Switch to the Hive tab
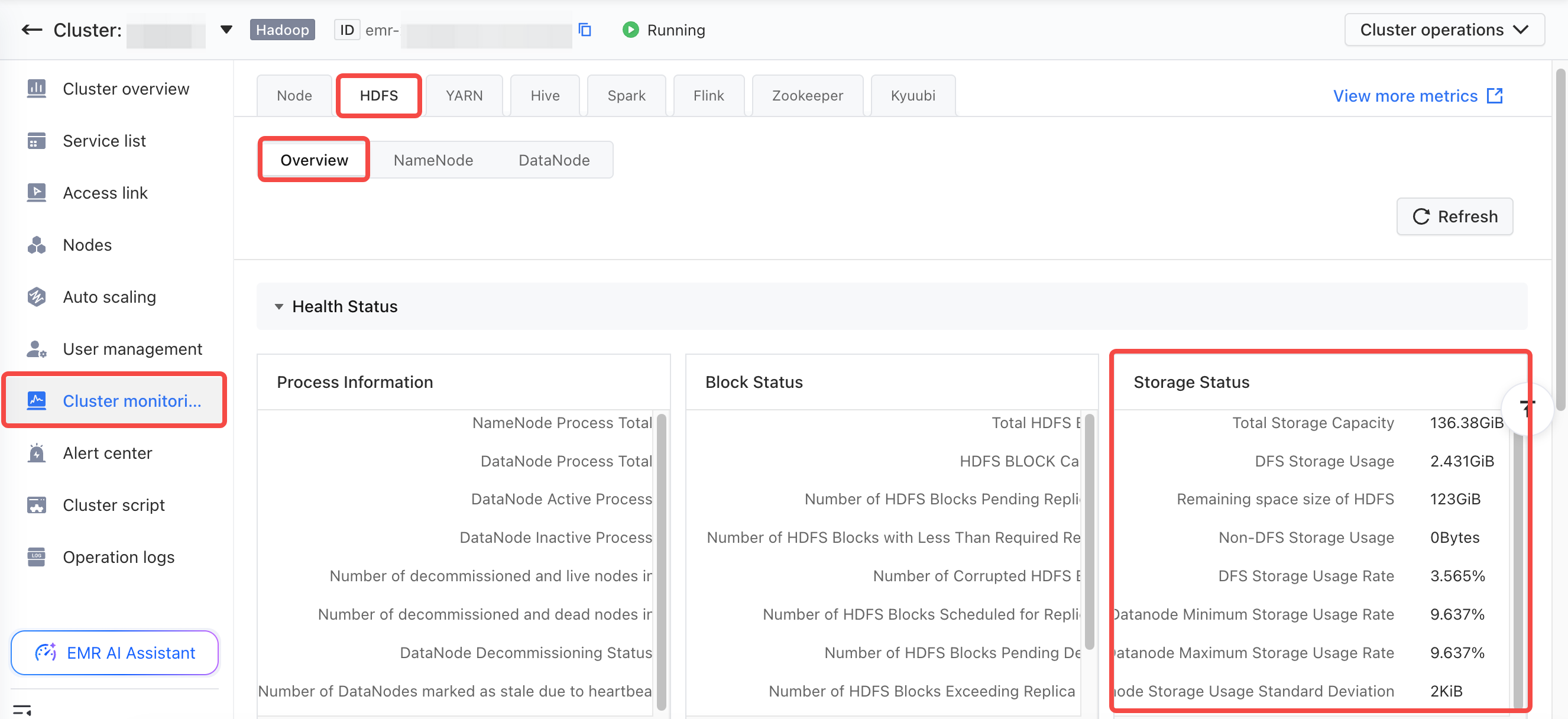This screenshot has width=1568, height=719. (x=545, y=96)
